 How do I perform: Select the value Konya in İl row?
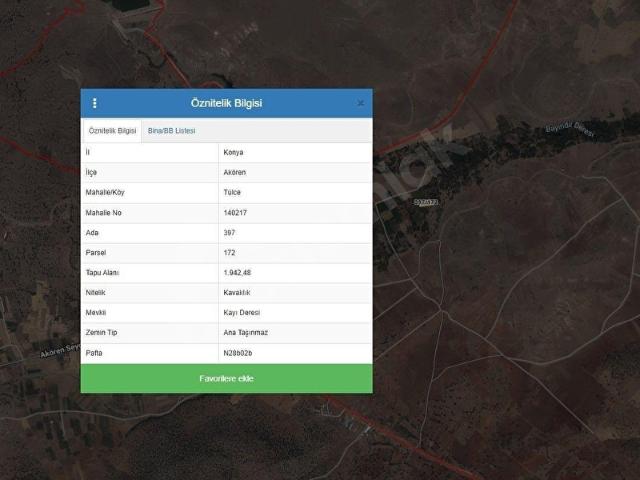pyautogui.click(x=233, y=152)
